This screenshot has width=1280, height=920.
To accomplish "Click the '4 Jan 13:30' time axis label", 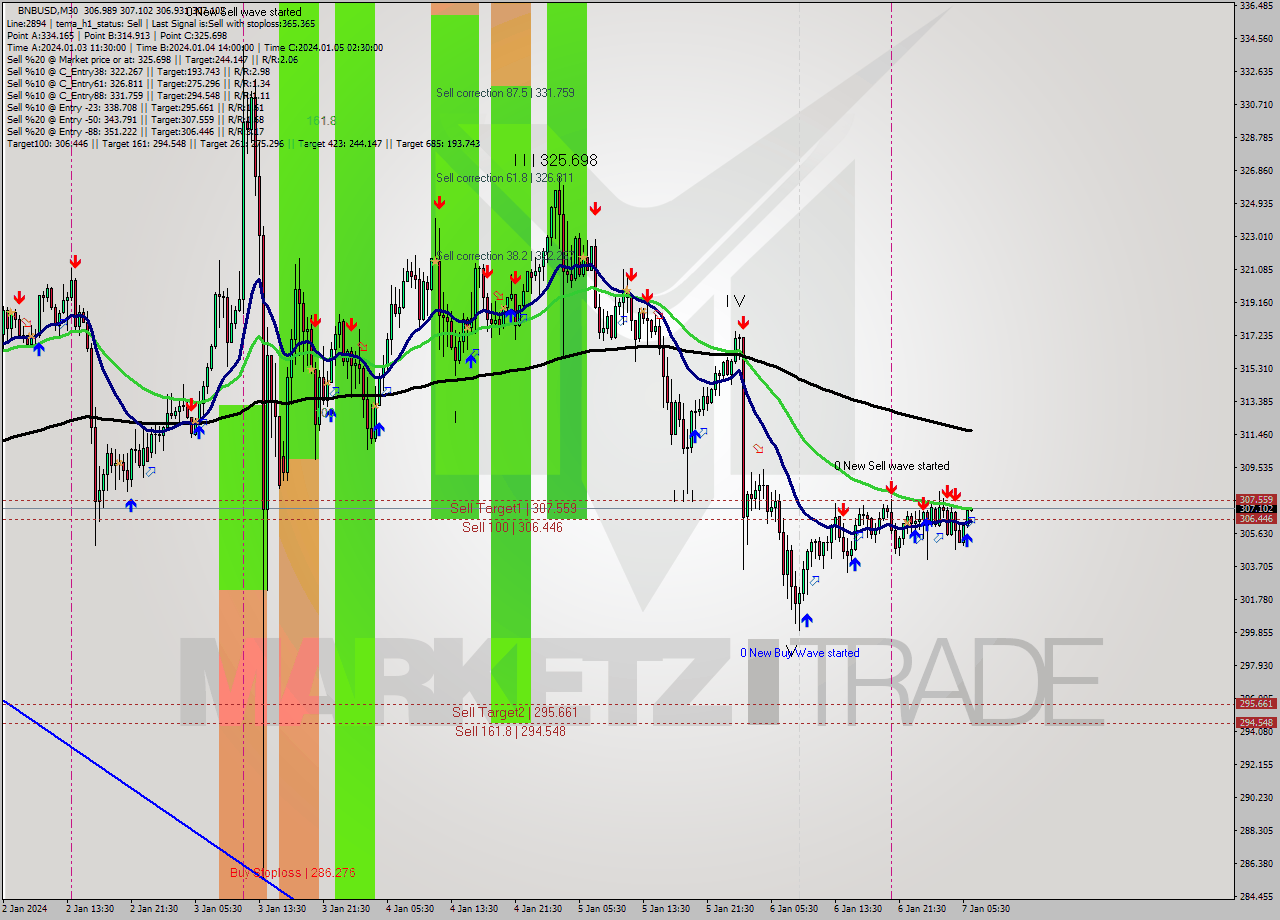I will pyautogui.click(x=474, y=909).
